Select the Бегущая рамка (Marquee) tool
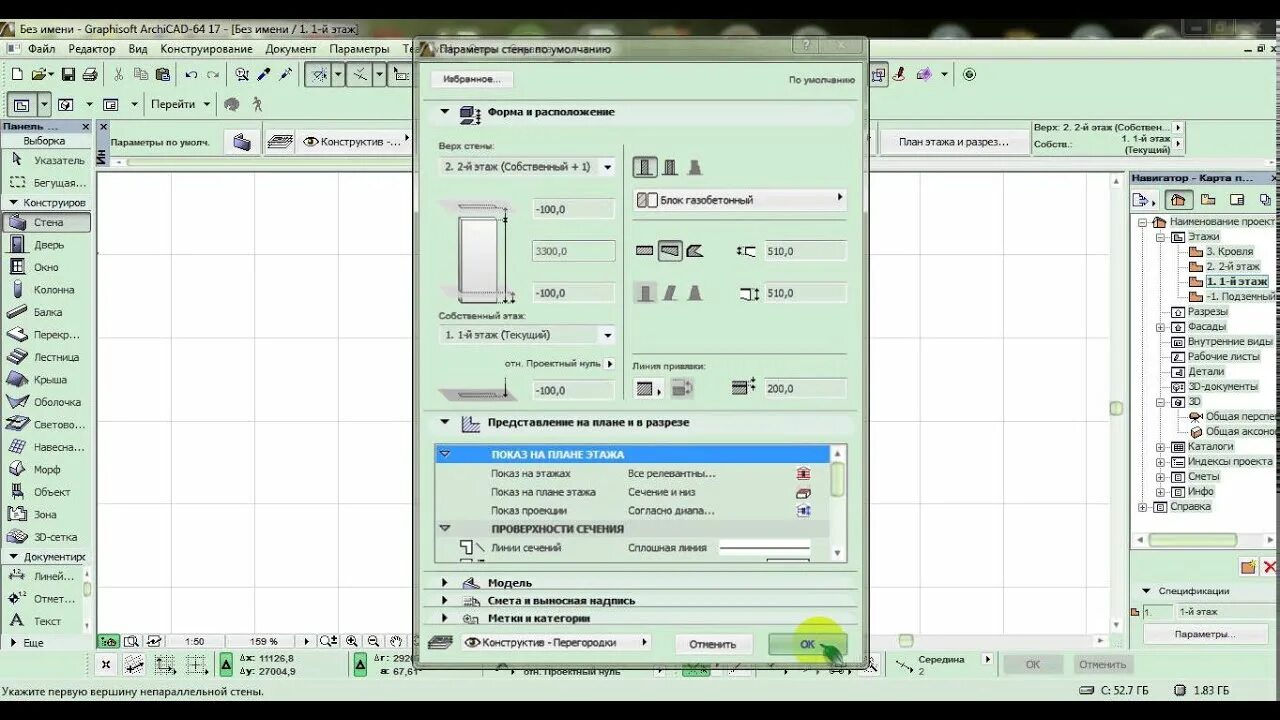Image resolution: width=1280 pixels, height=720 pixels. (x=46, y=183)
